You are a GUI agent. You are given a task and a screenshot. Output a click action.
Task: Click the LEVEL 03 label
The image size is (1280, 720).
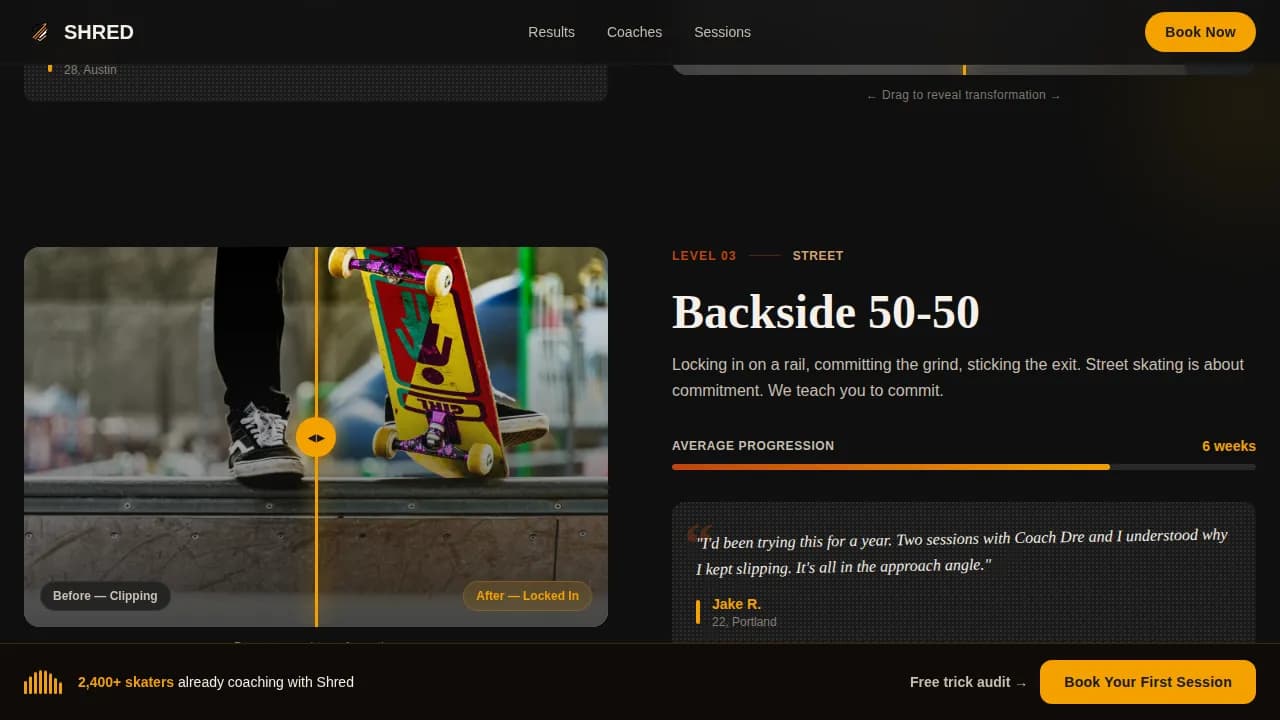pos(704,256)
